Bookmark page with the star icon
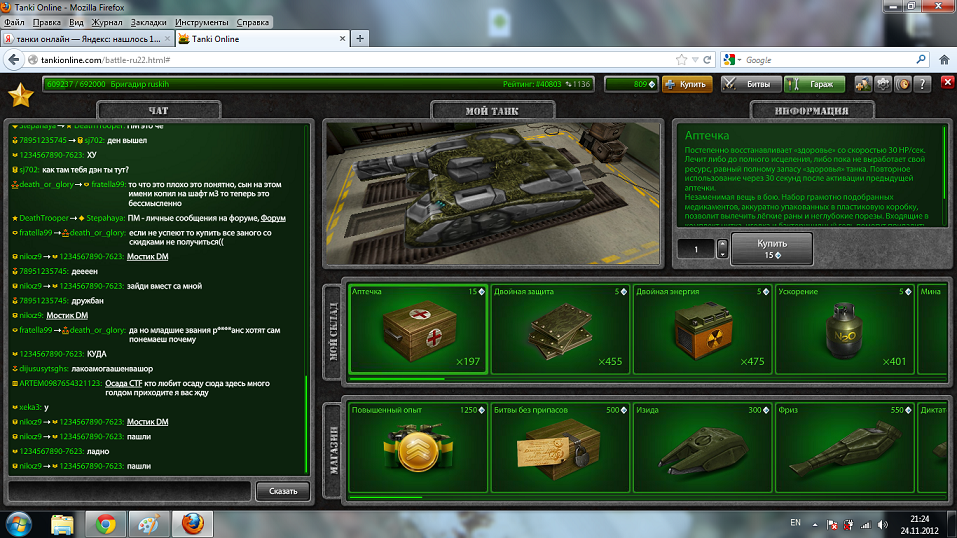This screenshot has width=957, height=538. point(682,60)
